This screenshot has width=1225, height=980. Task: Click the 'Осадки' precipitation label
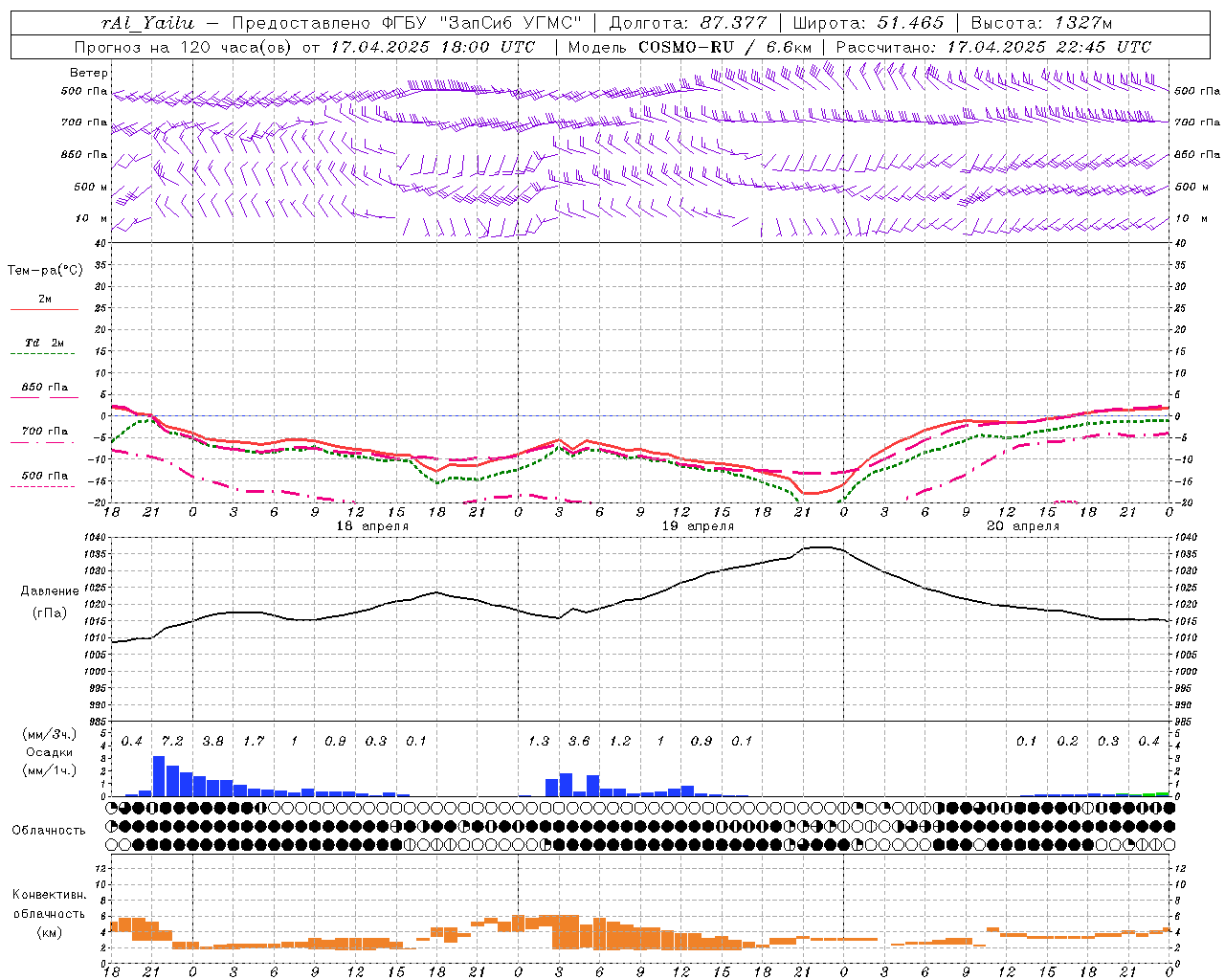[x=50, y=752]
